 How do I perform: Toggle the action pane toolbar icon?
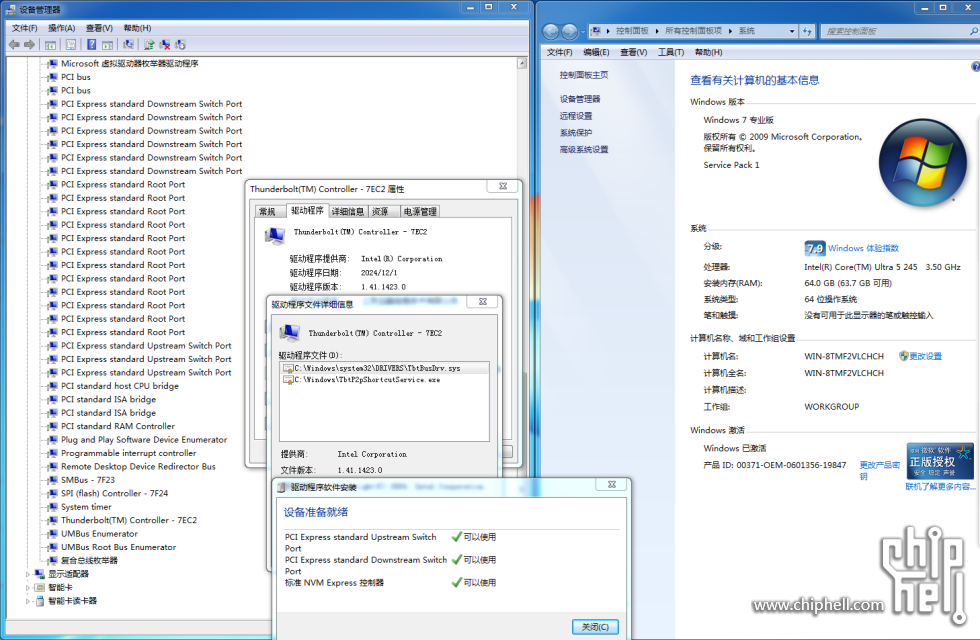(108, 44)
